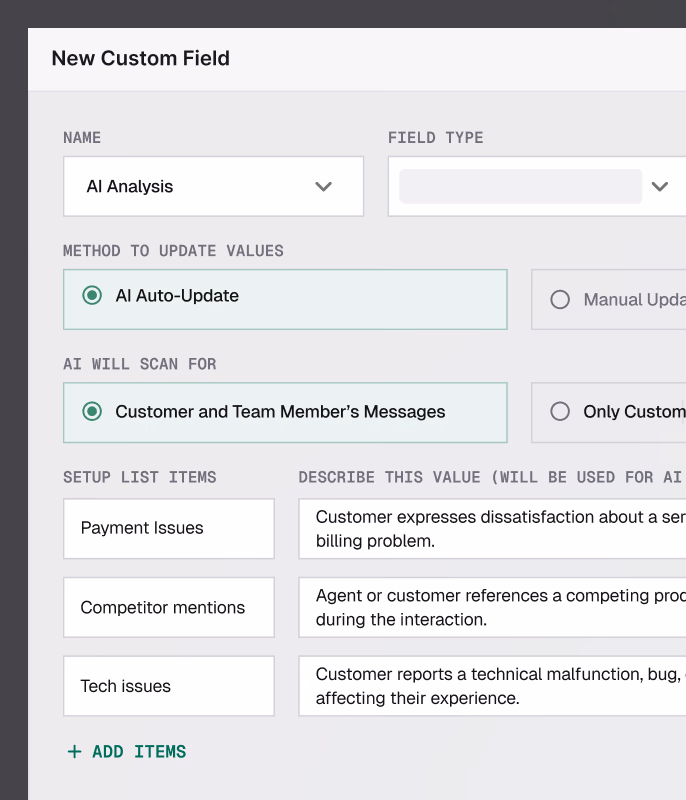The height and width of the screenshot is (800, 686).
Task: Click the Payment Issues description text box
Action: (x=490, y=528)
